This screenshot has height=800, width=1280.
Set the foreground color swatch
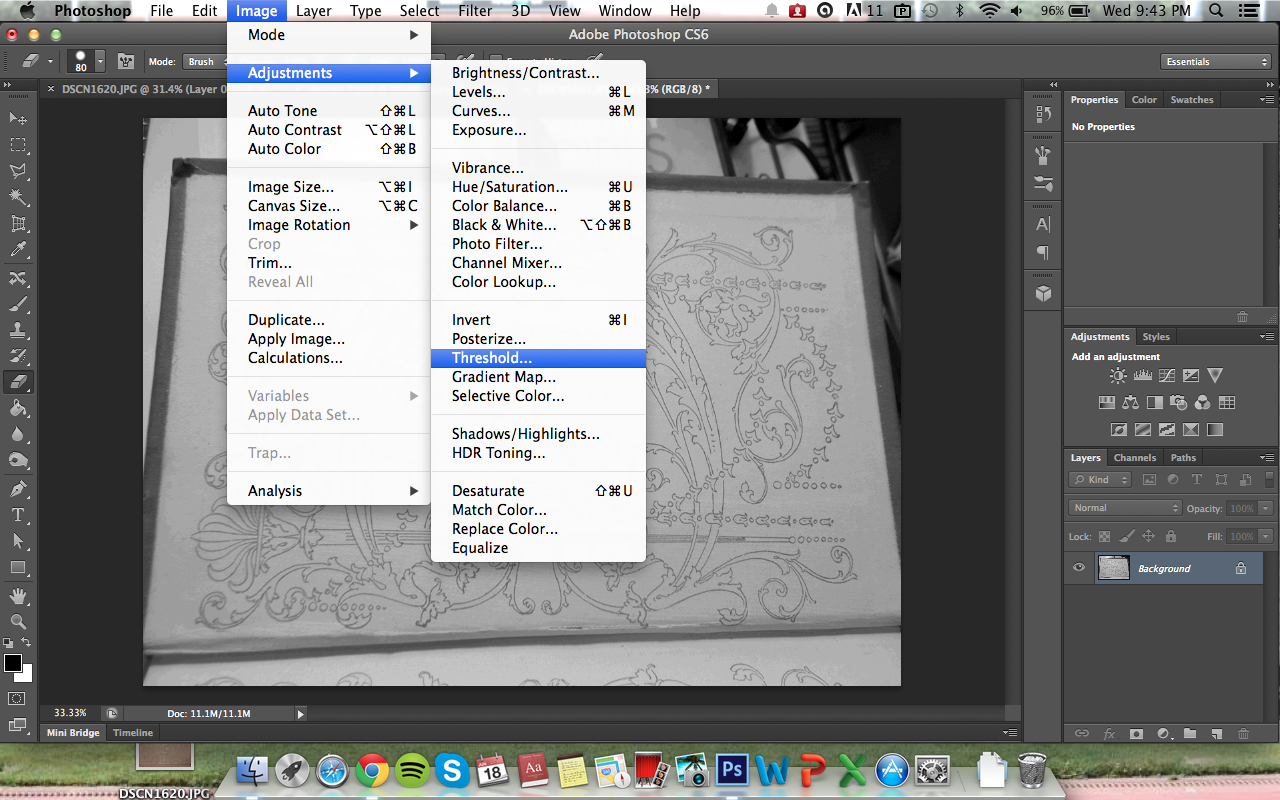(x=13, y=663)
